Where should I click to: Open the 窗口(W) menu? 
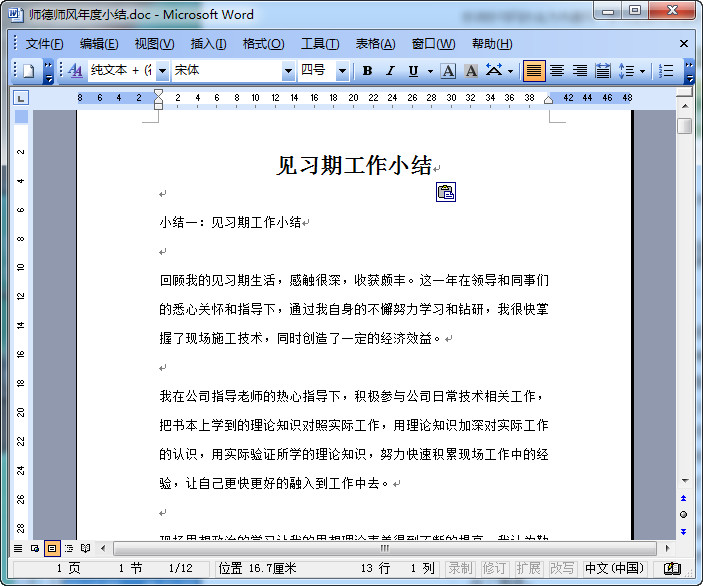pyautogui.click(x=433, y=44)
